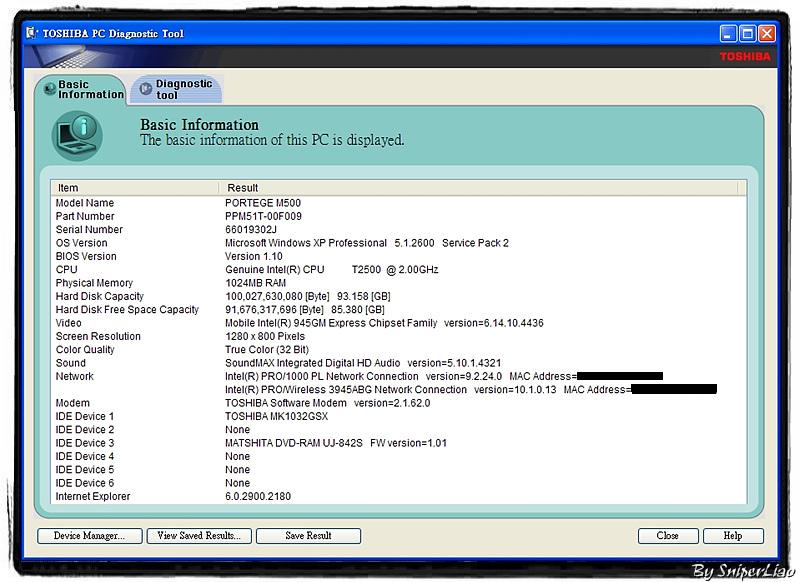Viewport: 800px width, 582px height.
Task: Select Hard Disk Free Space Capacity label
Action: pyautogui.click(x=127, y=310)
